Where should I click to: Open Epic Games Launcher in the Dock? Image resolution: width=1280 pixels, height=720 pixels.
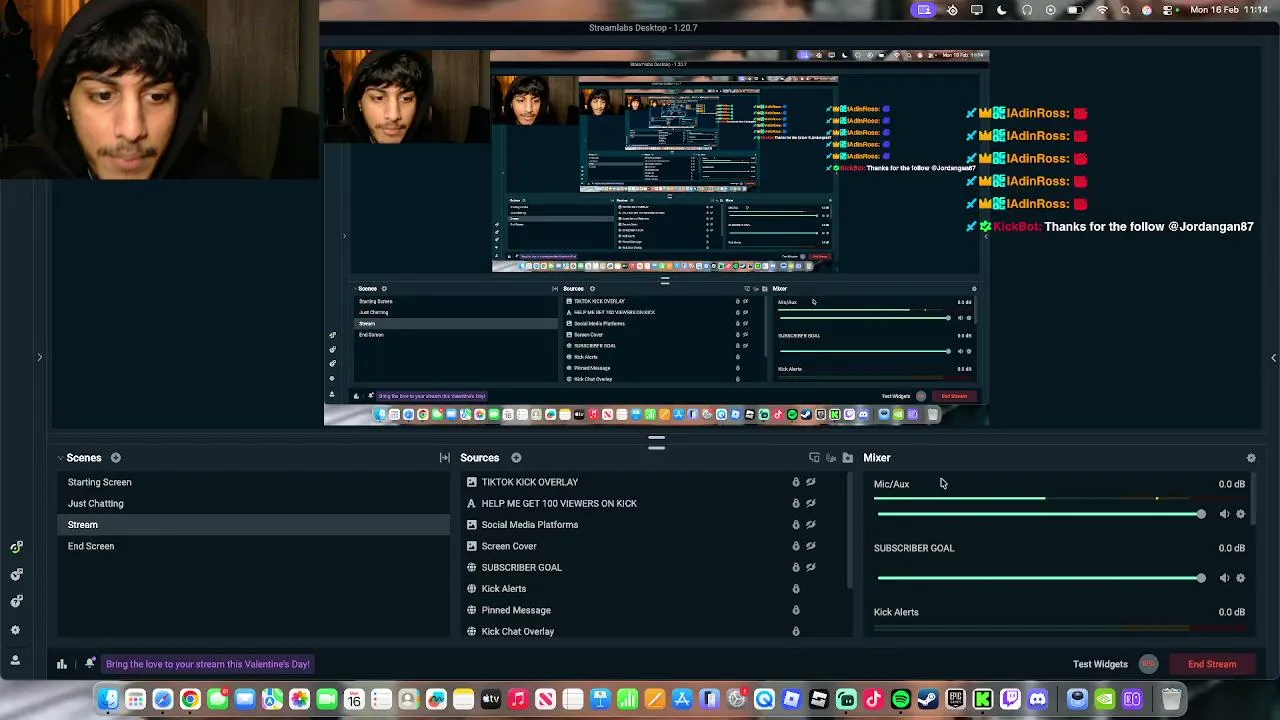pyautogui.click(x=955, y=699)
